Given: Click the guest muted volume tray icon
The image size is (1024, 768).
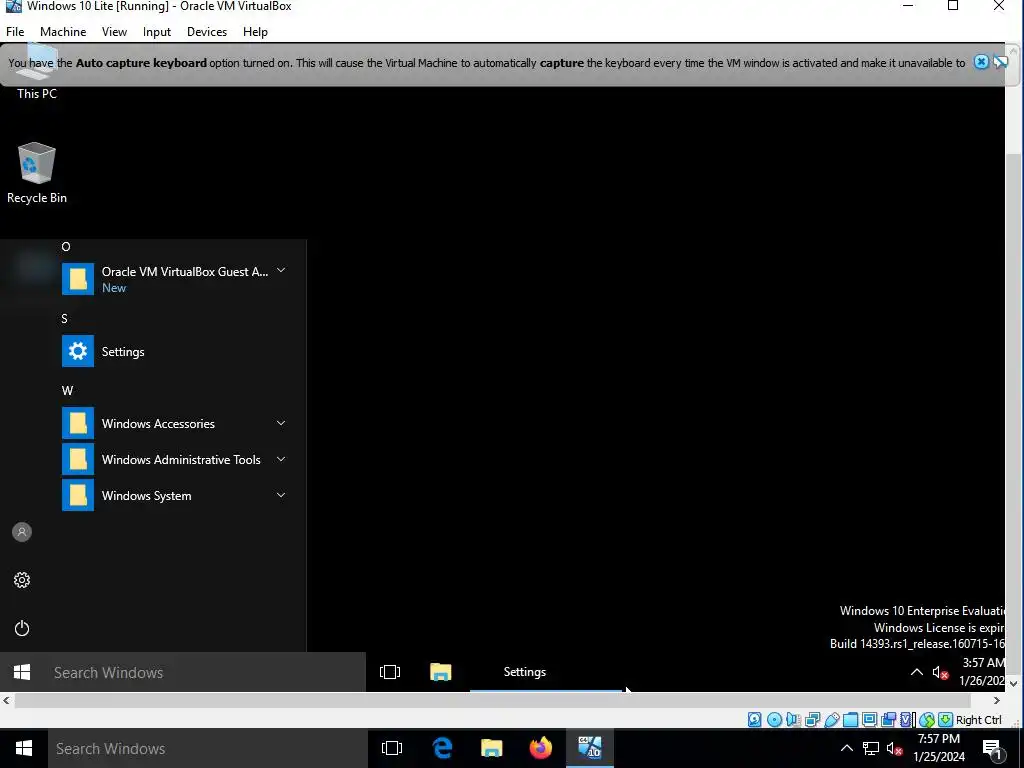Looking at the screenshot, I should pyautogui.click(x=940, y=673).
